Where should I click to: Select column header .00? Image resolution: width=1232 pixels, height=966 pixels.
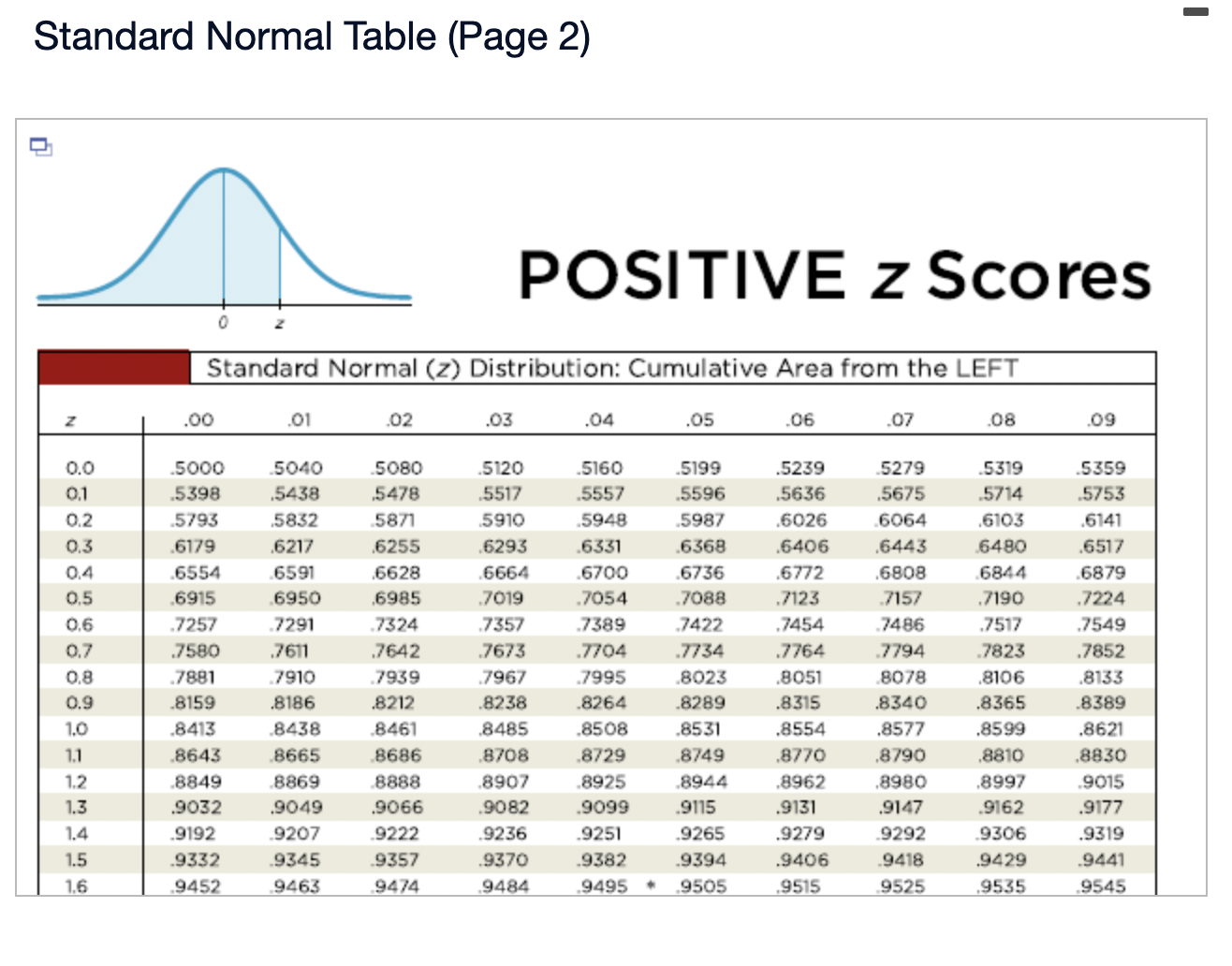[197, 420]
